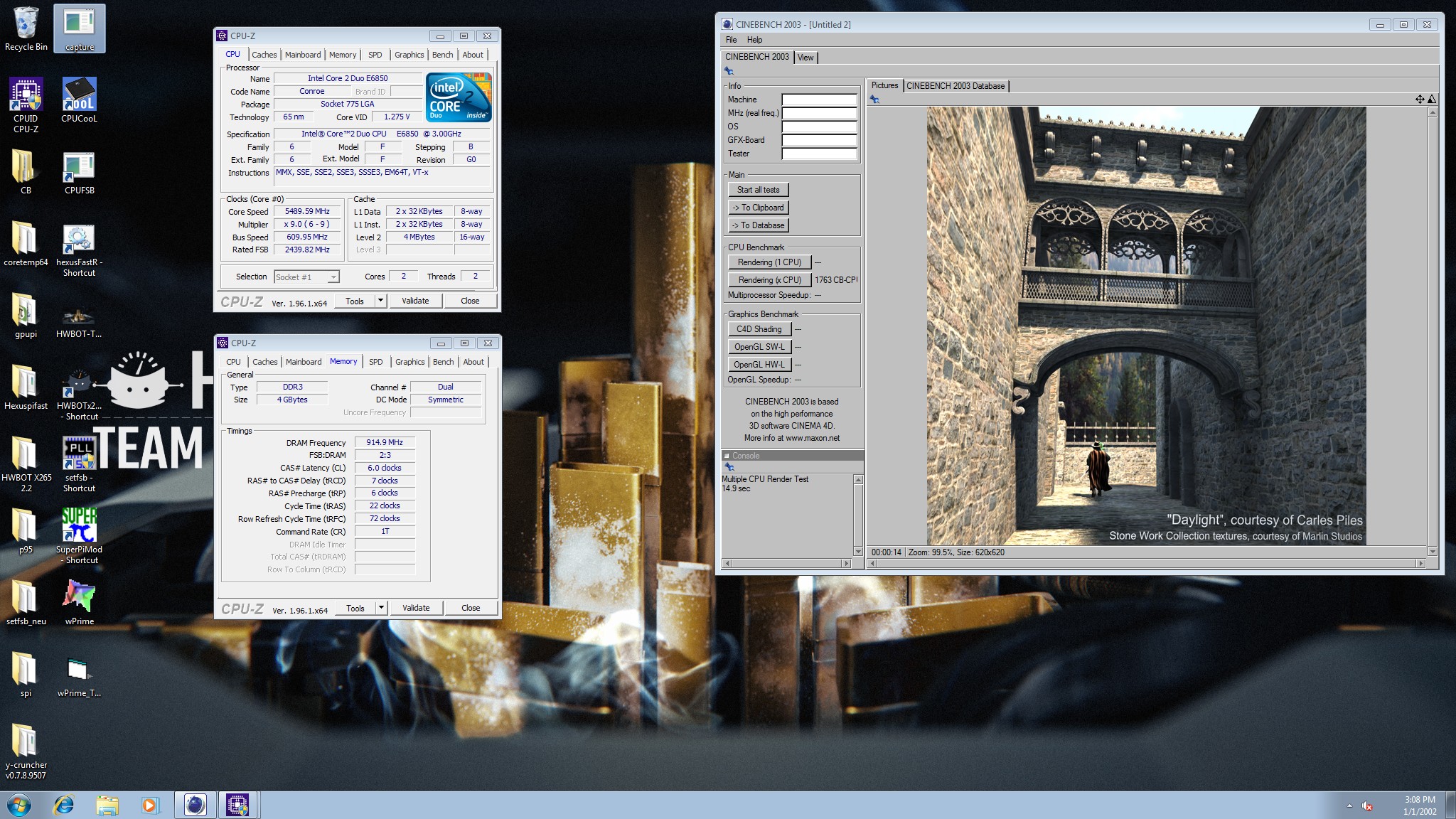
Task: Open the Hexuspifast folder icon
Action: coord(26,387)
